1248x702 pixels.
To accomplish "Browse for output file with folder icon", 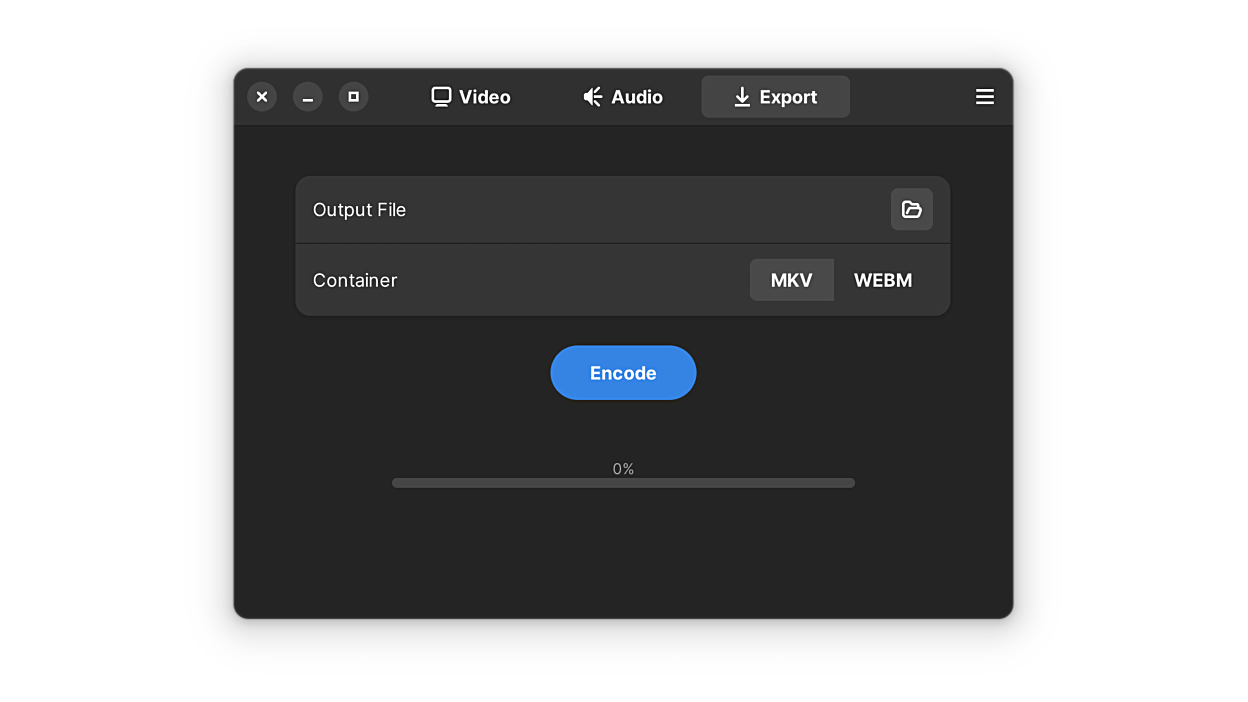I will (911, 209).
